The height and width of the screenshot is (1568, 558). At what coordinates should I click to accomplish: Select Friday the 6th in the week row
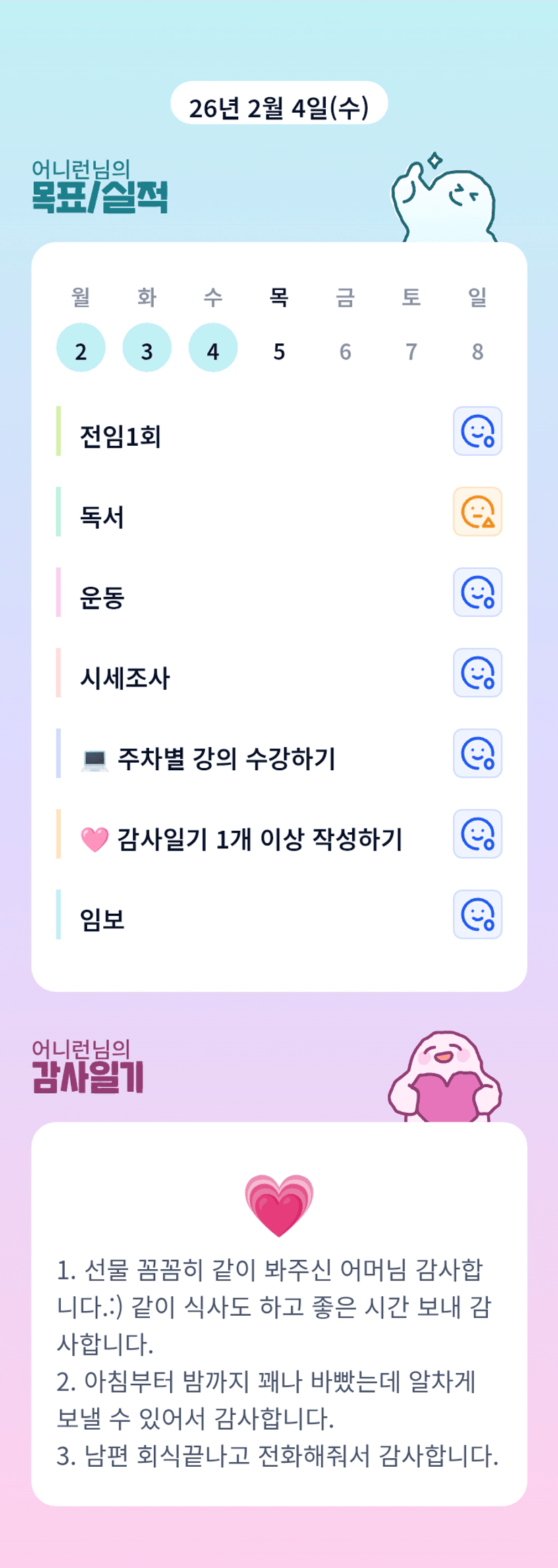pyautogui.click(x=345, y=351)
